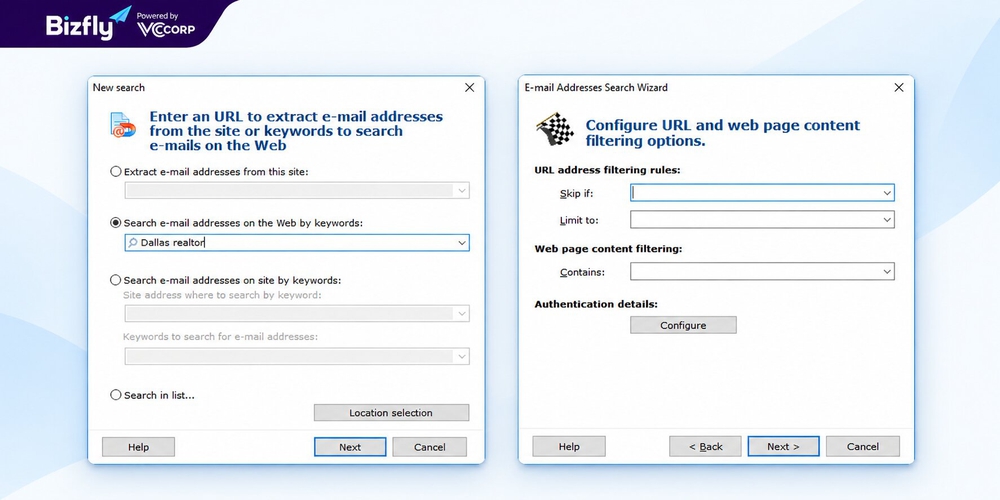Viewport: 1000px width, 500px height.
Task: Click the 'Site address where to search by keyword:' label
Action: pos(223,295)
